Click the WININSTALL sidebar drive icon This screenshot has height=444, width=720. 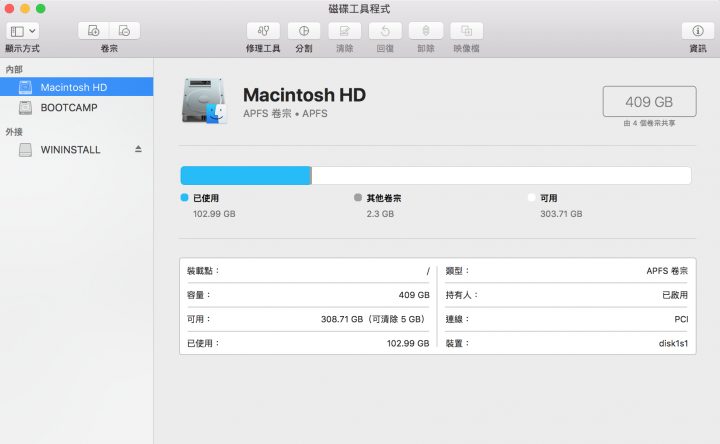25,150
